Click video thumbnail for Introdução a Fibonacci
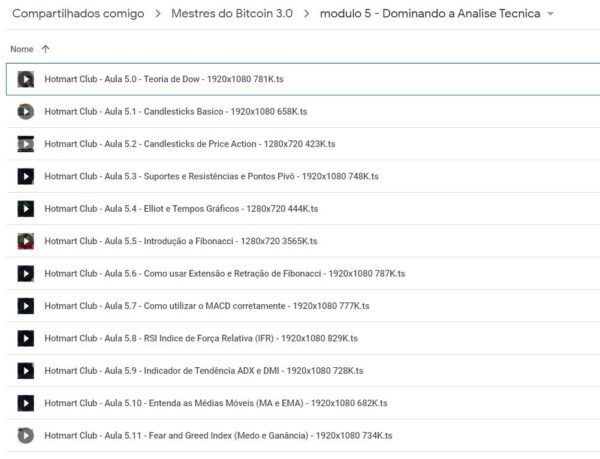Viewport: 600px width, 459px height. point(26,241)
